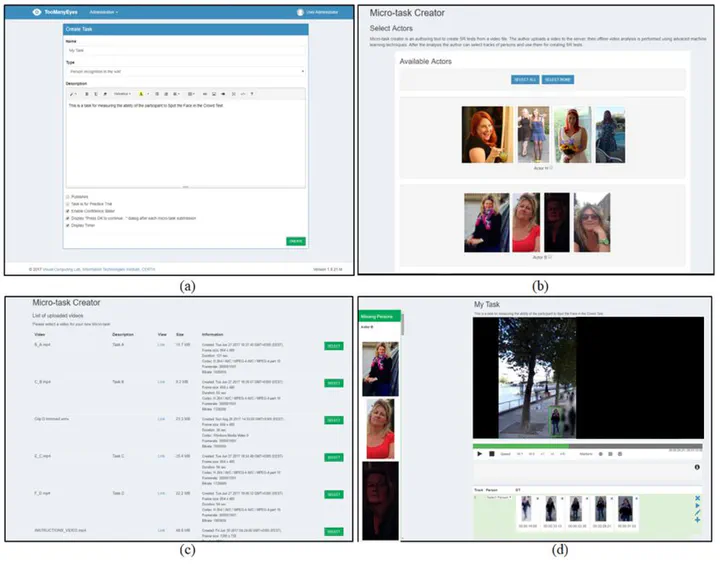Open the task Type dropdown
This screenshot has width=720, height=565.
(185, 71)
